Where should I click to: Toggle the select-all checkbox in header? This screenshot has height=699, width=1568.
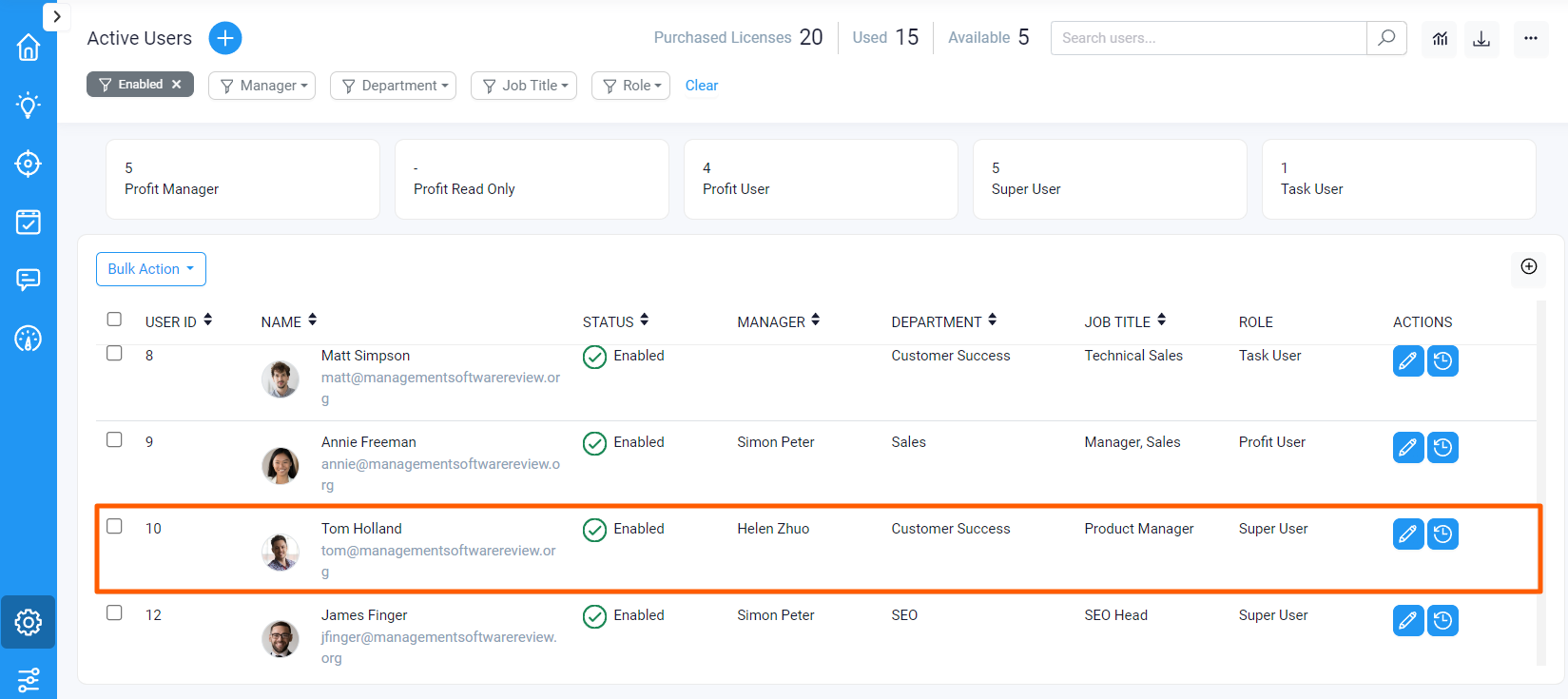tap(114, 320)
